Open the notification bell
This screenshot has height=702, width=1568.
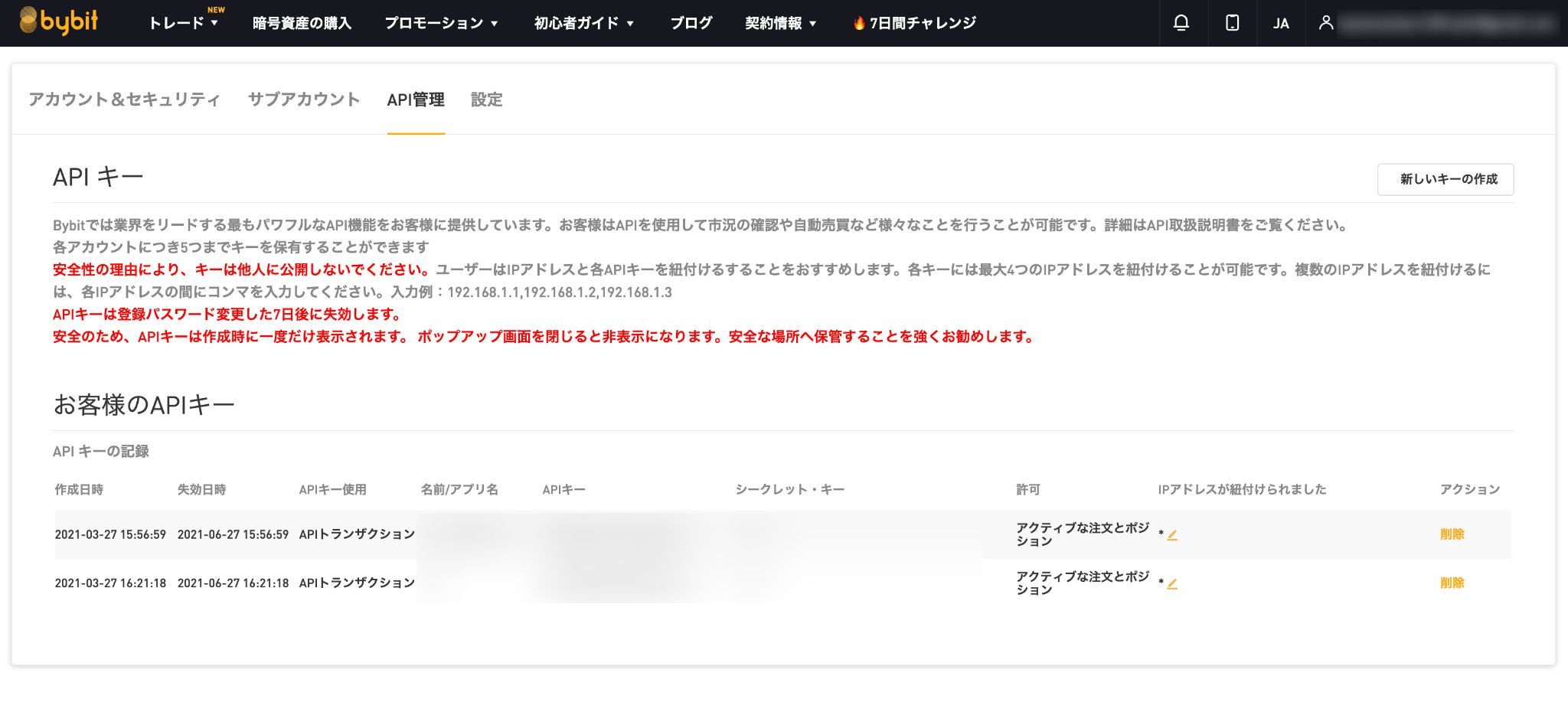pyautogui.click(x=1181, y=23)
